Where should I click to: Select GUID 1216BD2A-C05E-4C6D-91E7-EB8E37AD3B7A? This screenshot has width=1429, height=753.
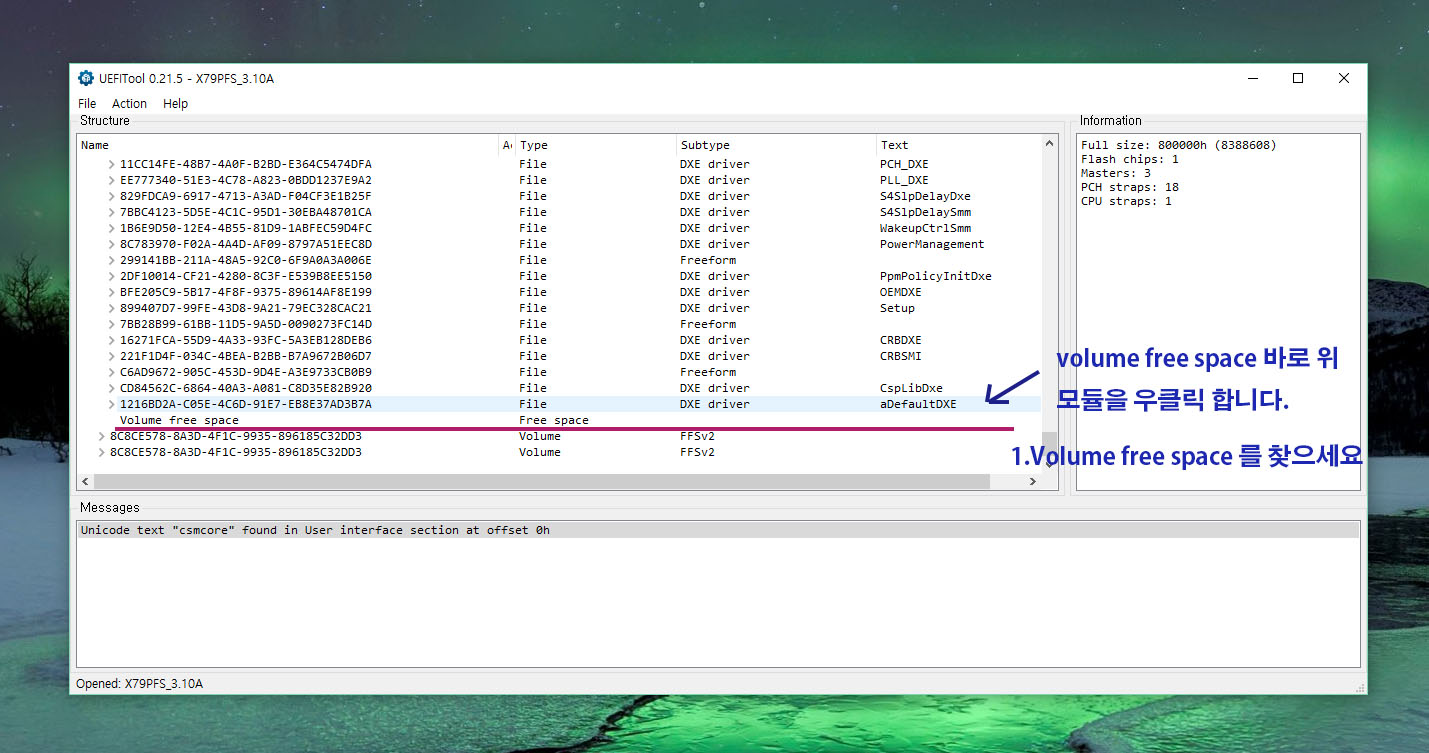246,404
